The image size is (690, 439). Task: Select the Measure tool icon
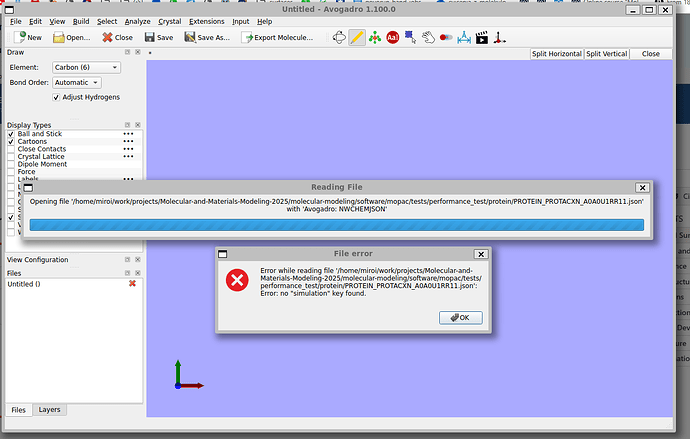(464, 38)
